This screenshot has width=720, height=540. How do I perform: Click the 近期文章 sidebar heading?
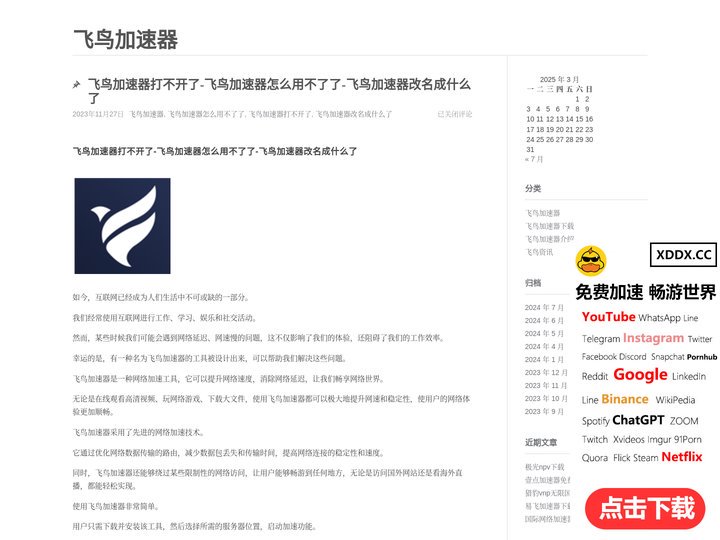pyautogui.click(x=541, y=442)
